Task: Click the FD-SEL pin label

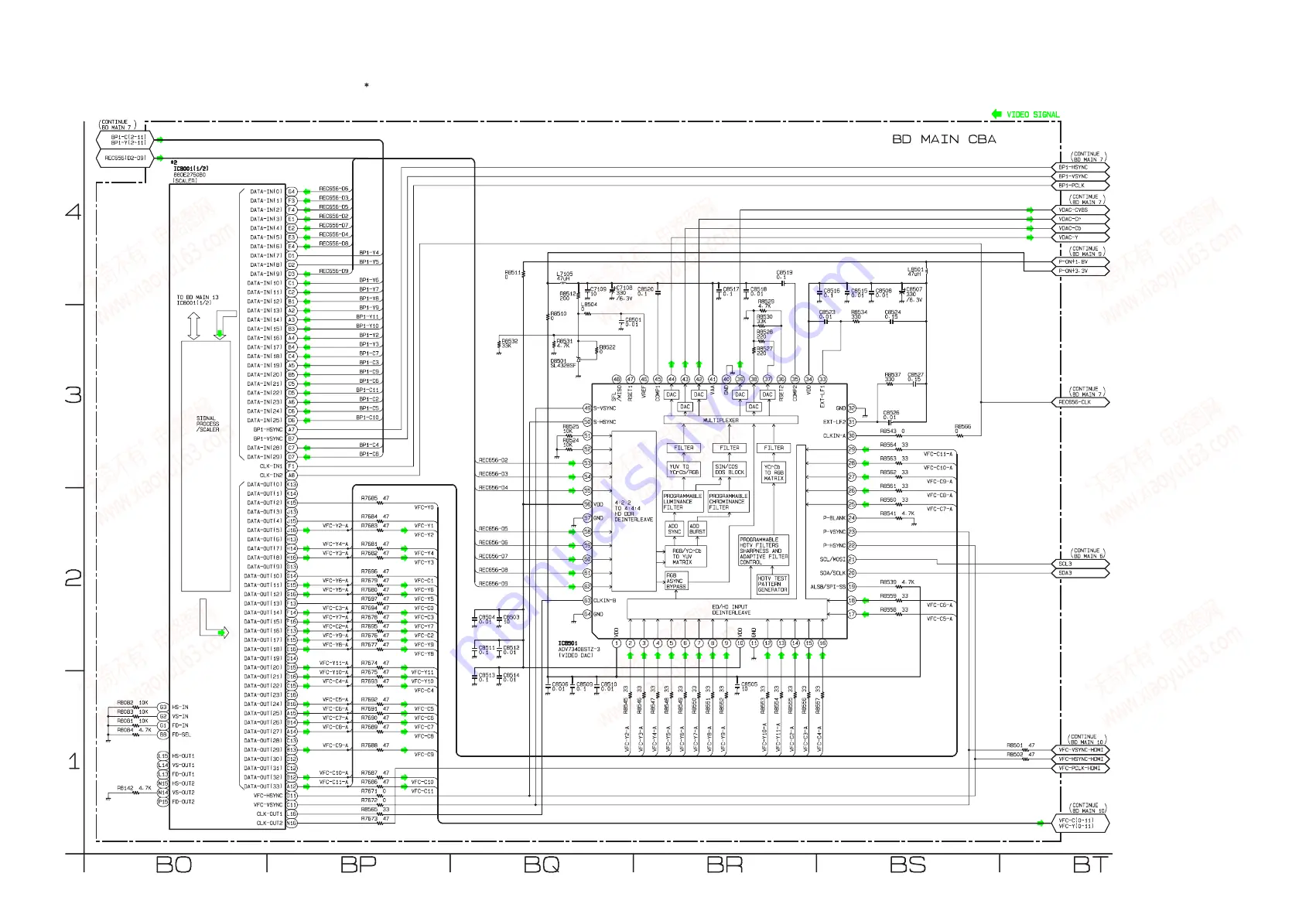Action: click(x=181, y=735)
